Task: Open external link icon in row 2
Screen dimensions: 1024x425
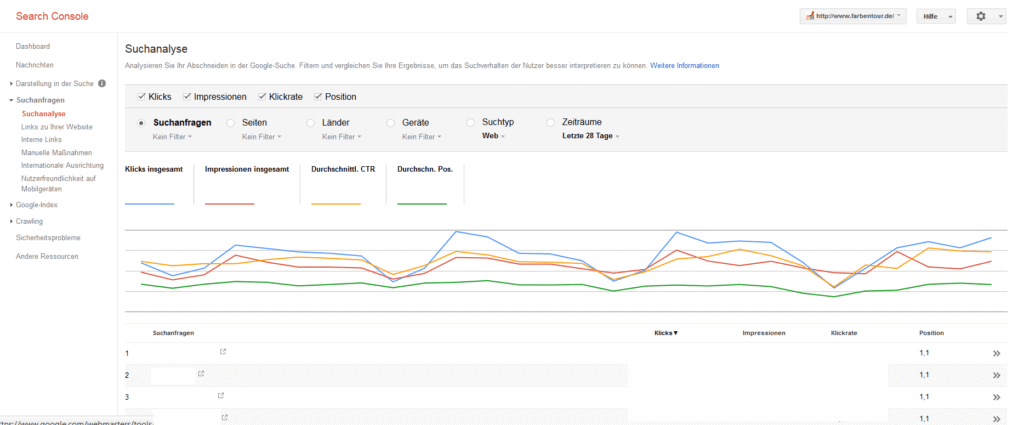Action: click(x=201, y=374)
